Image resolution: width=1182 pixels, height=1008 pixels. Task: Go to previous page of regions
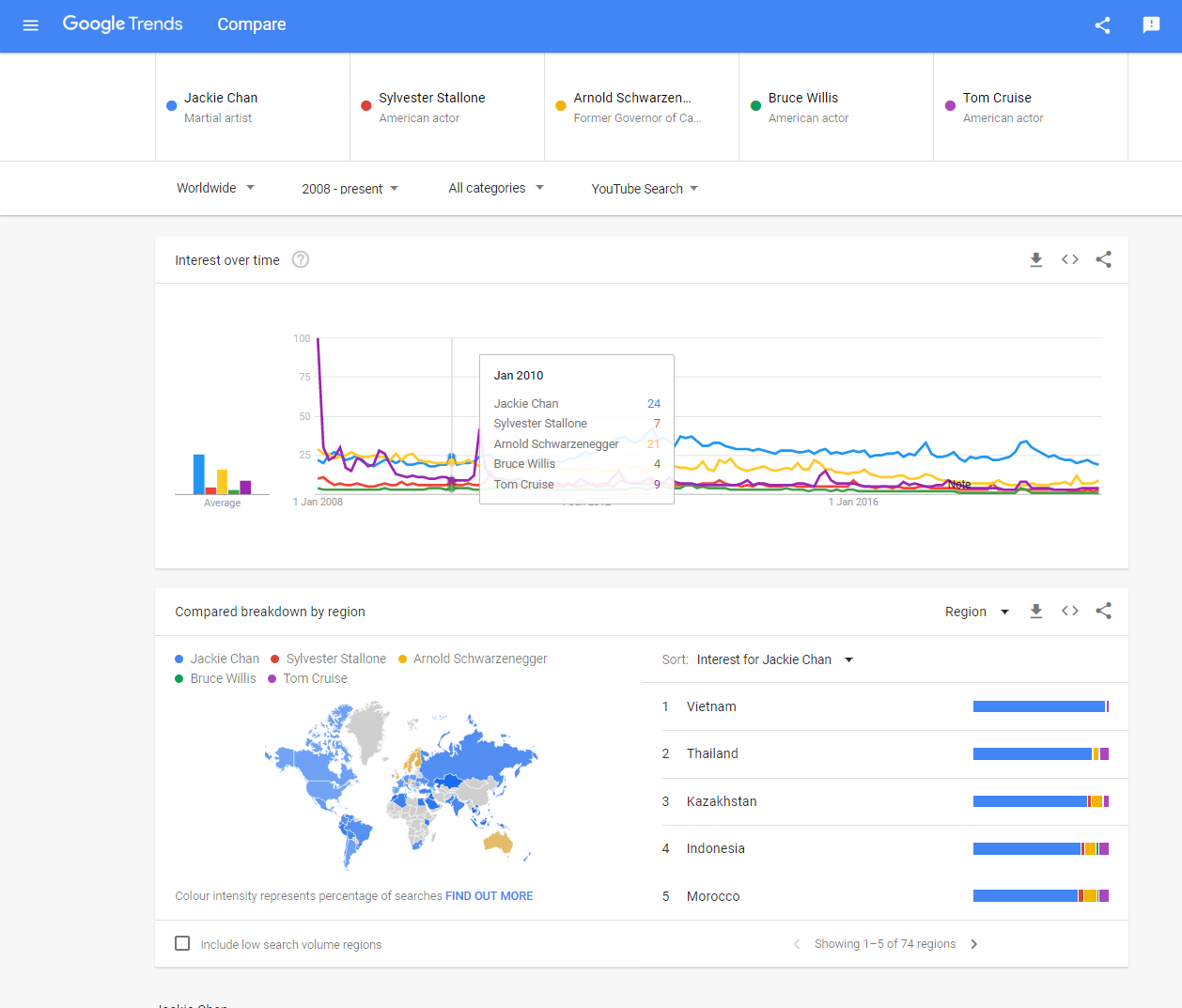(x=797, y=944)
